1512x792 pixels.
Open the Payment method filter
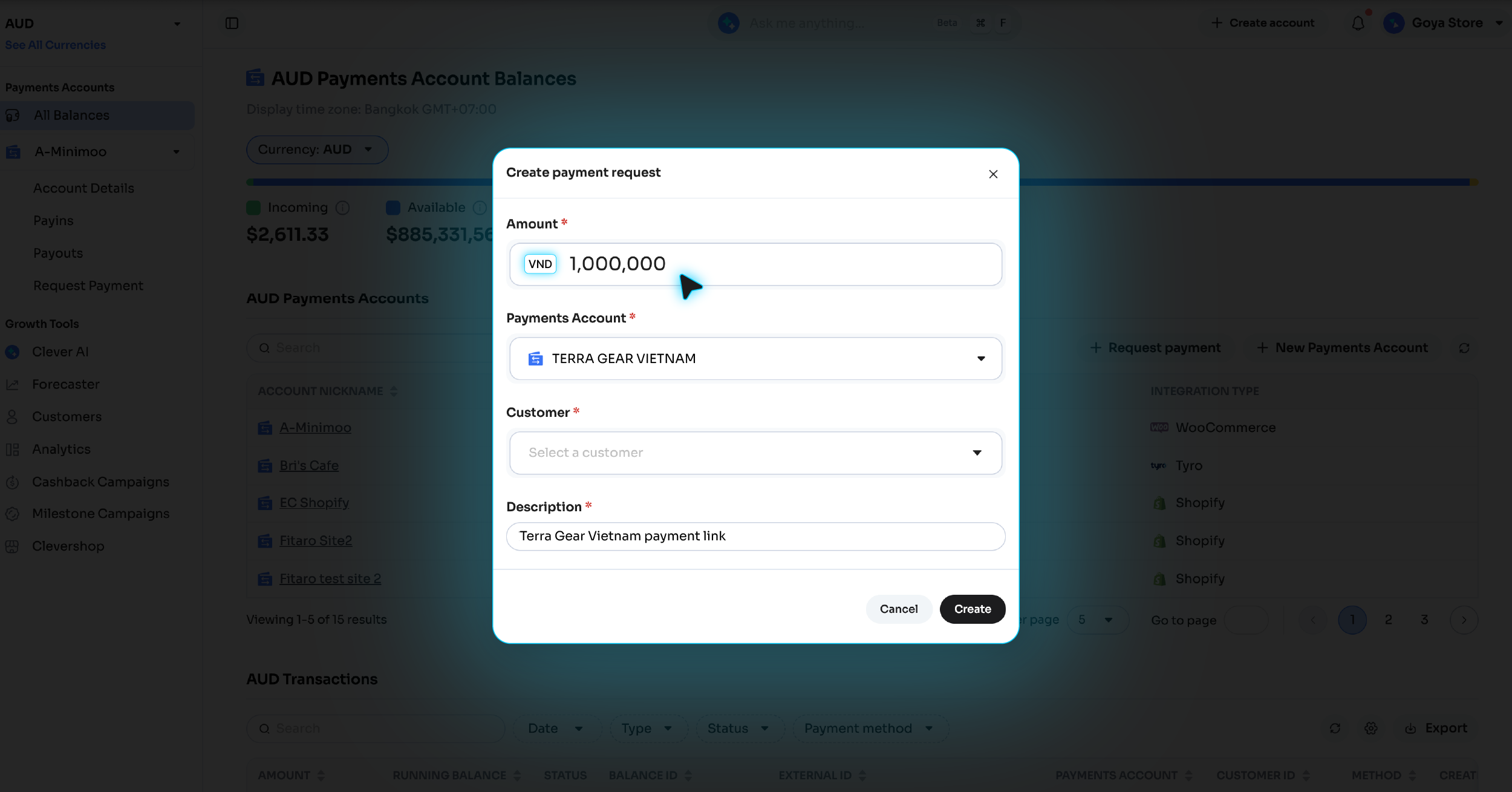pyautogui.click(x=870, y=728)
